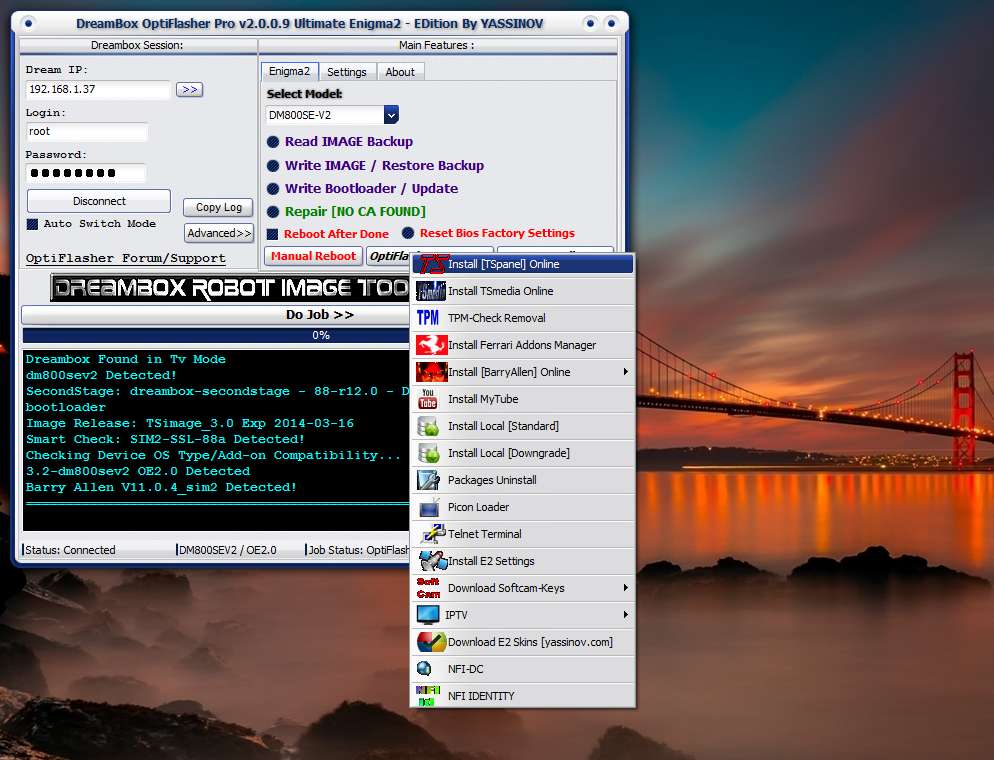
Task: Click the Do Job >> button
Action: coord(216,314)
